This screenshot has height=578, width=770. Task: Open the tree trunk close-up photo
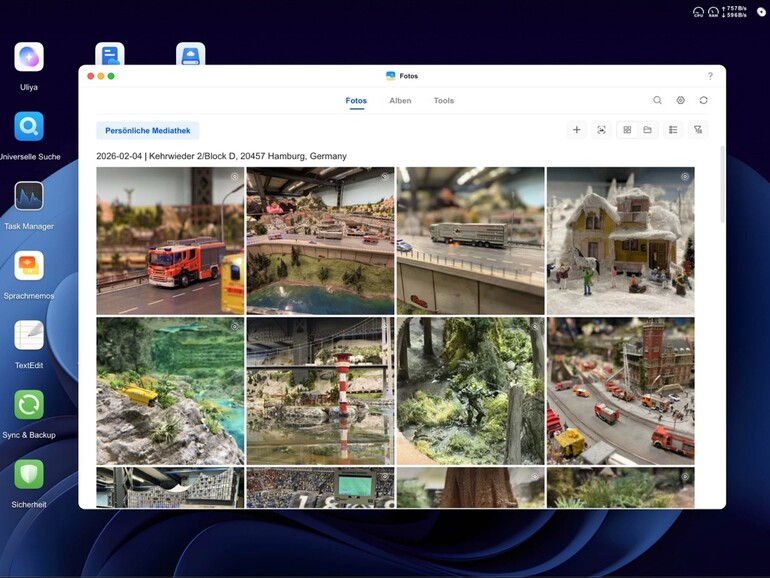pos(470,488)
